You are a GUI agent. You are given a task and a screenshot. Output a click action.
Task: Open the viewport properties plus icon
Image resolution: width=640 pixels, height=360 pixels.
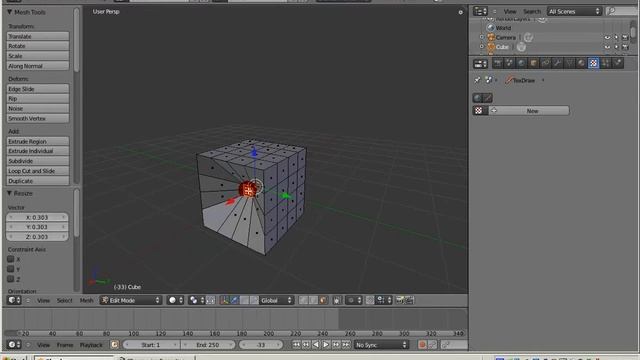pyautogui.click(x=460, y=12)
